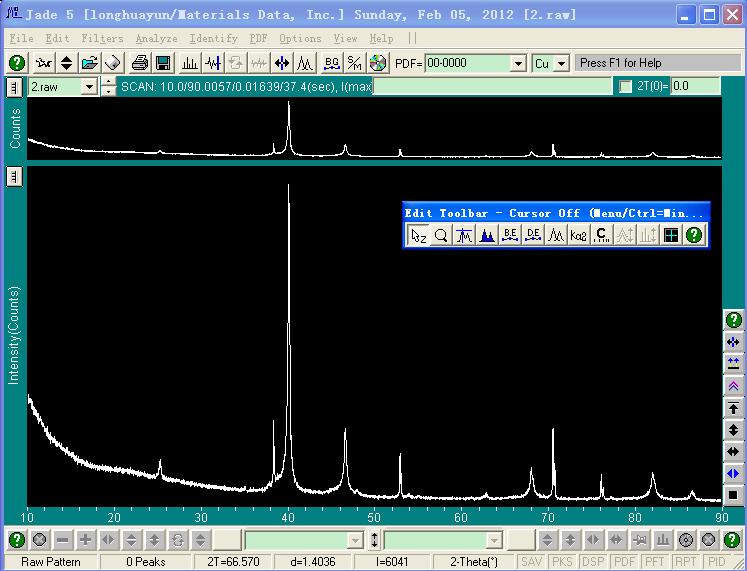The image size is (747, 571).
Task: Click the blue filled peaks icon in Edit Toolbar
Action: pos(487,235)
